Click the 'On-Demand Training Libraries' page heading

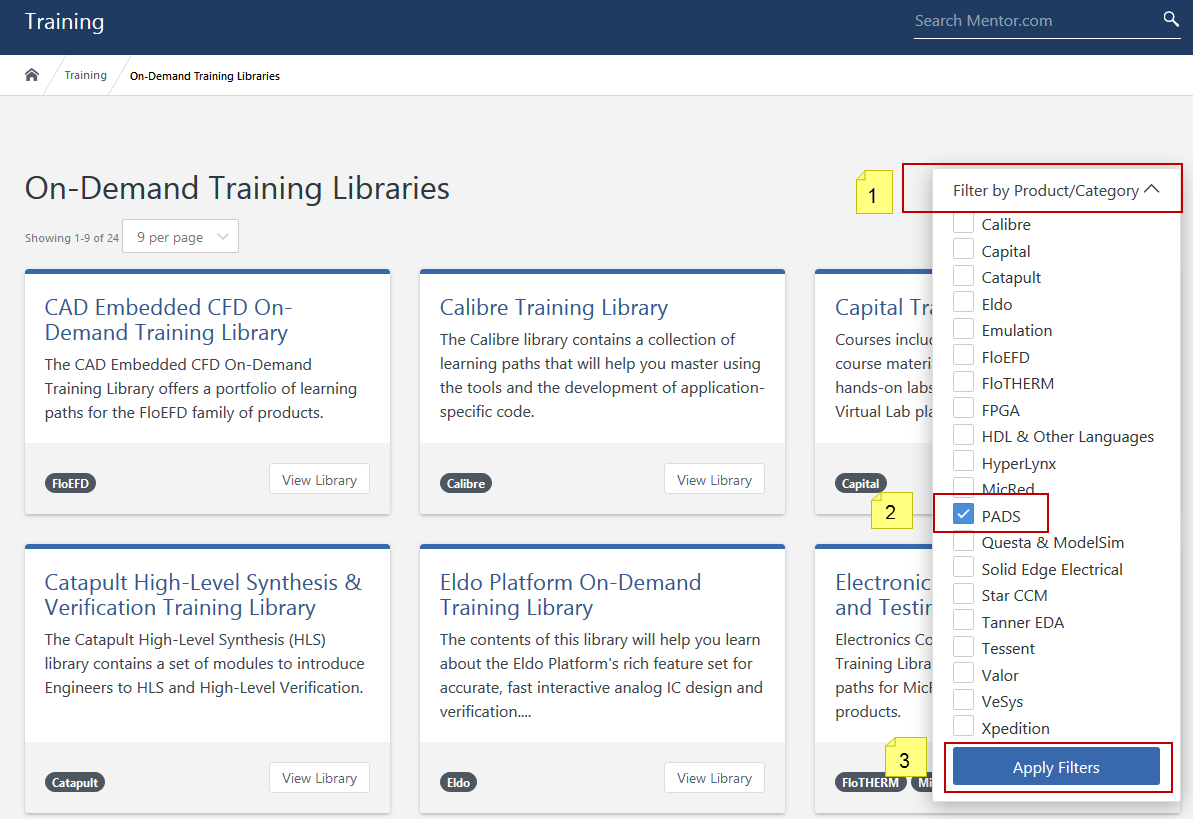[237, 188]
